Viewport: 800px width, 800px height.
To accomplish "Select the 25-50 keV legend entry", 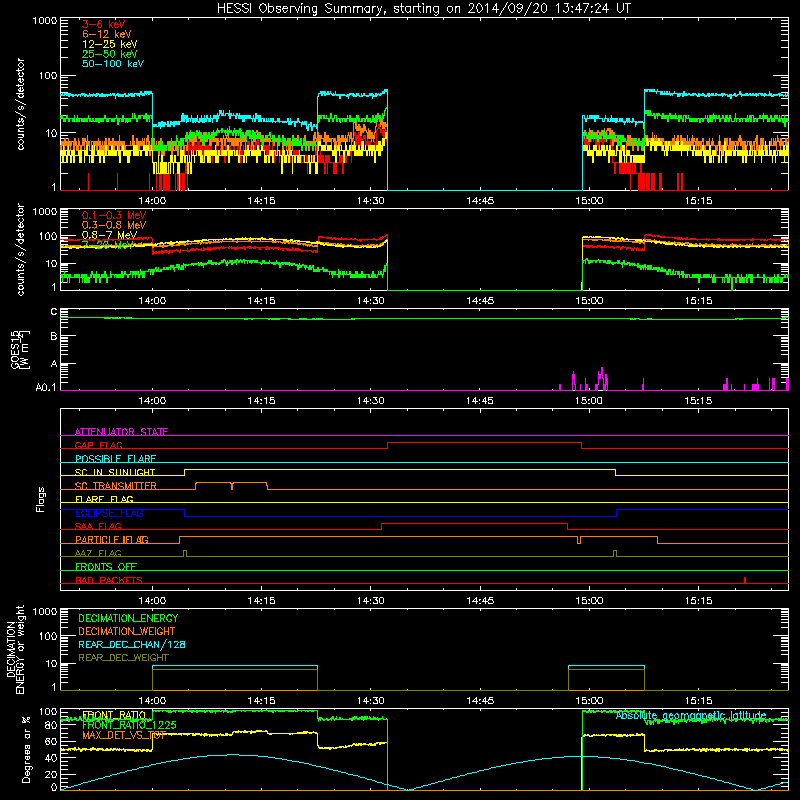I will coord(110,54).
